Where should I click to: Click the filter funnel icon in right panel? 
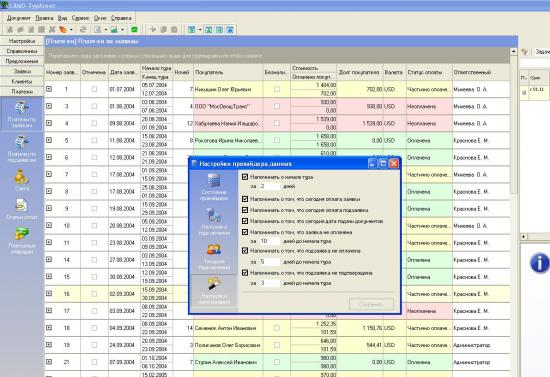(x=524, y=52)
